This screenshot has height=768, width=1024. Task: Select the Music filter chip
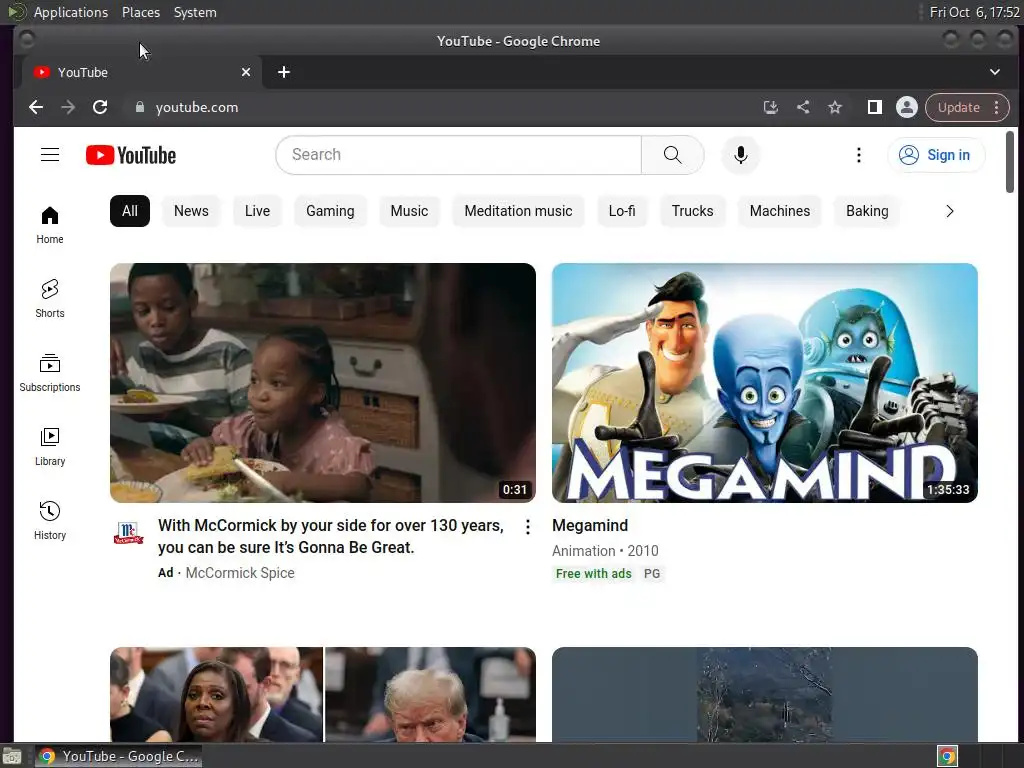409,211
